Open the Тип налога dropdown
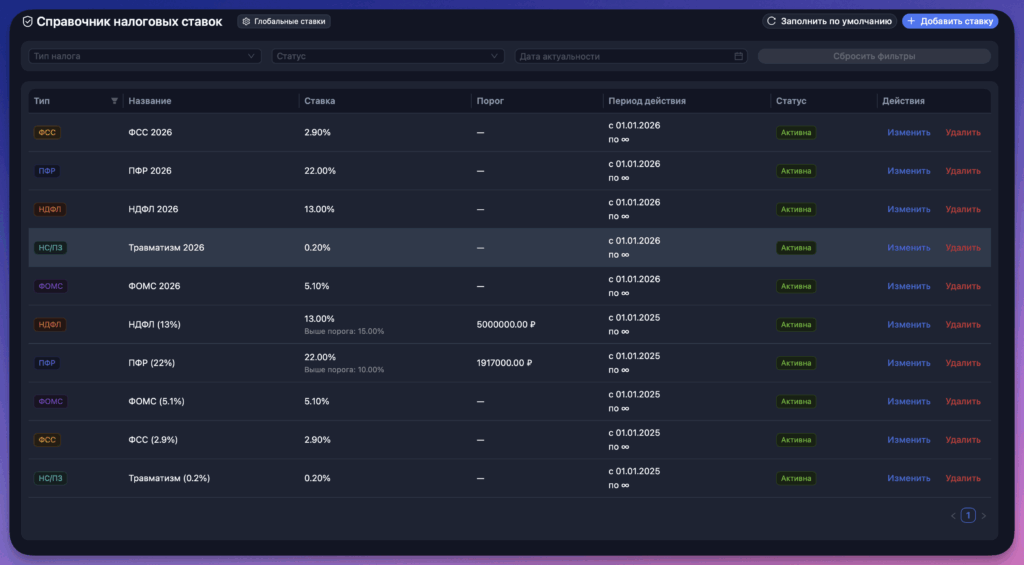Image resolution: width=1024 pixels, height=565 pixels. click(x=144, y=56)
